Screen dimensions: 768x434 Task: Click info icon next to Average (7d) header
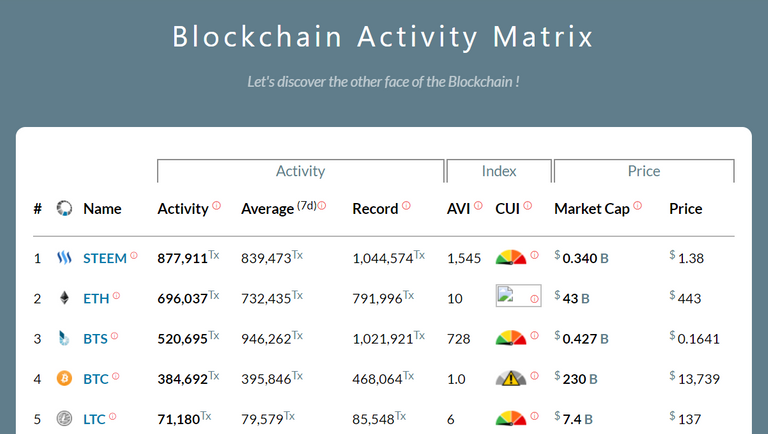coord(322,206)
